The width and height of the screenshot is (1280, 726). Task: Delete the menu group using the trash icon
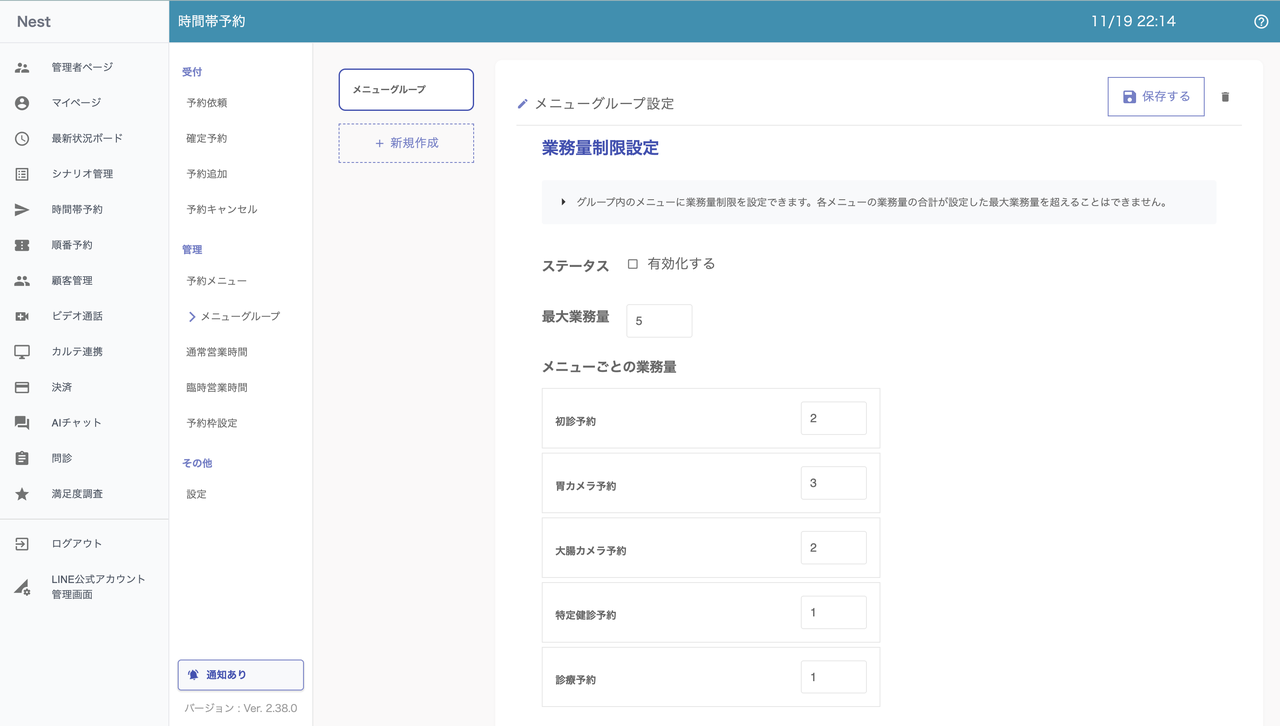coord(1226,96)
